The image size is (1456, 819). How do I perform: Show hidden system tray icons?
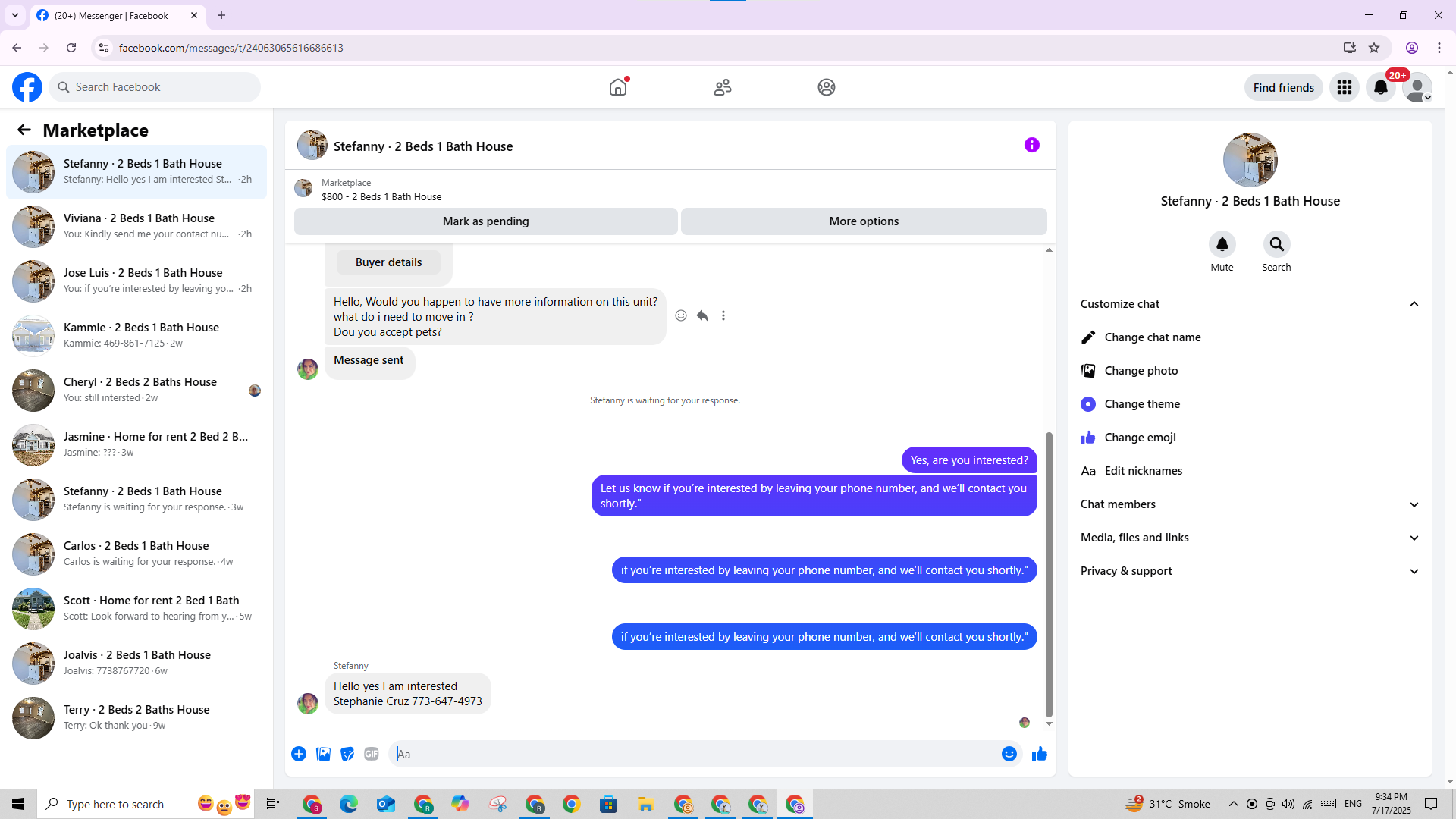1234,804
